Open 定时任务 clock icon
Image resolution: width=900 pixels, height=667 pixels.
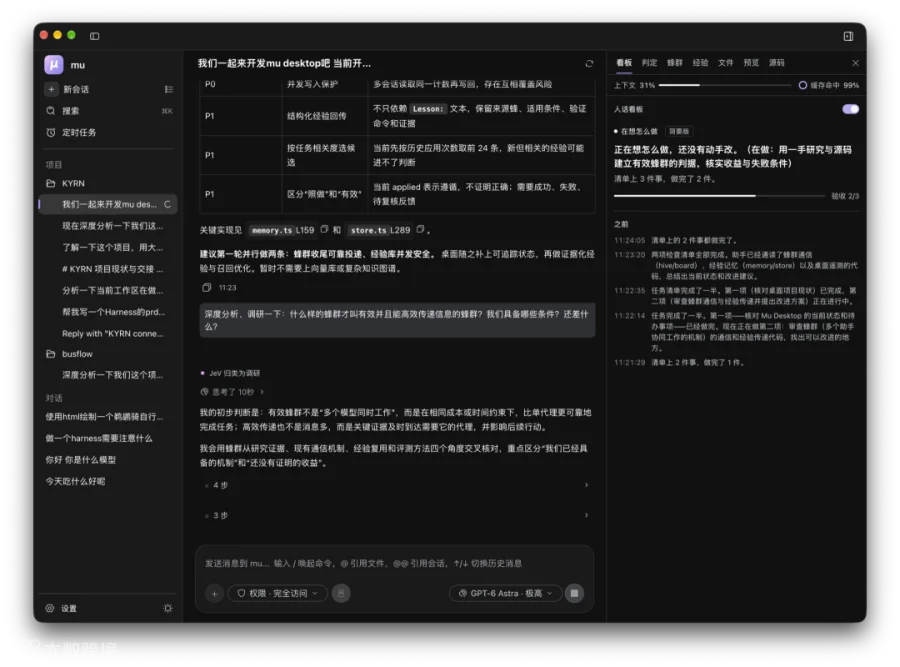[x=51, y=132]
